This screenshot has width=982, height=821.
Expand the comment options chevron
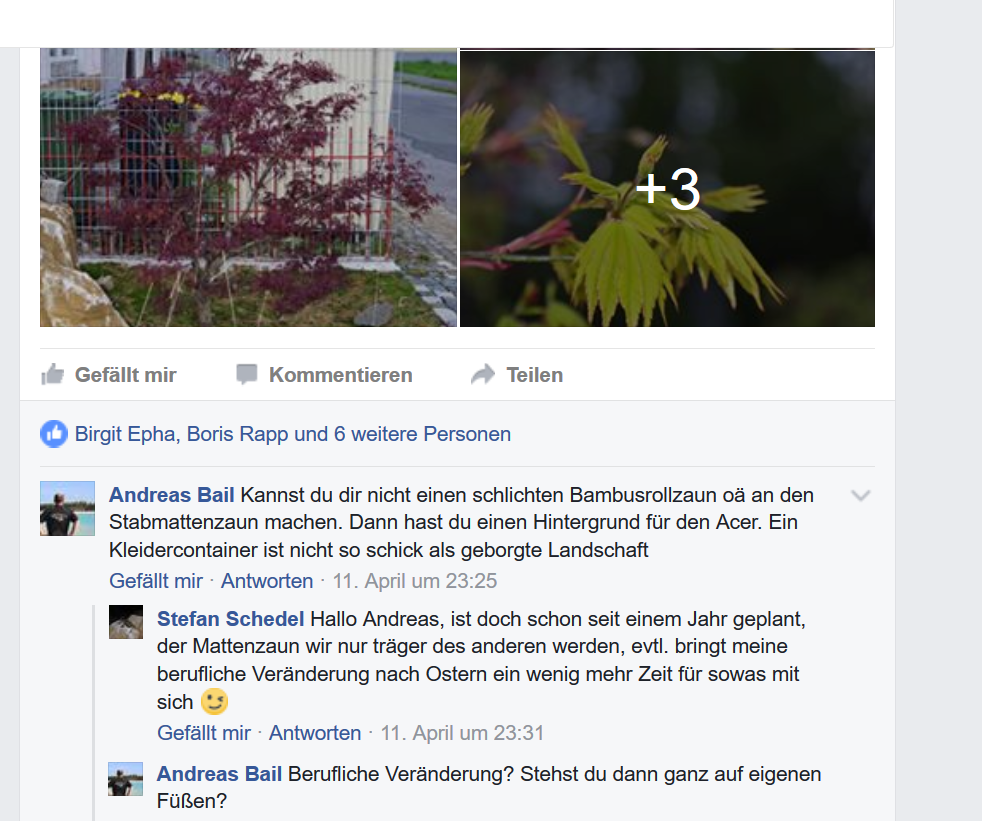[861, 496]
